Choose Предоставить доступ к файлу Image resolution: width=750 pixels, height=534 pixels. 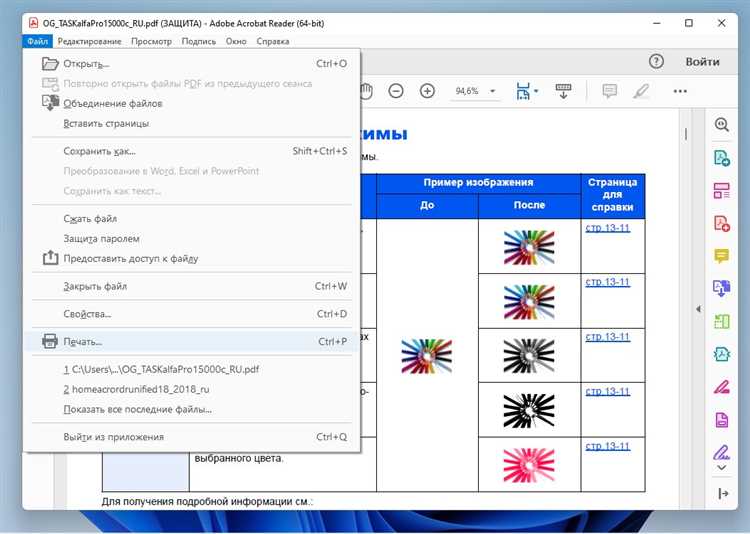[191, 258]
